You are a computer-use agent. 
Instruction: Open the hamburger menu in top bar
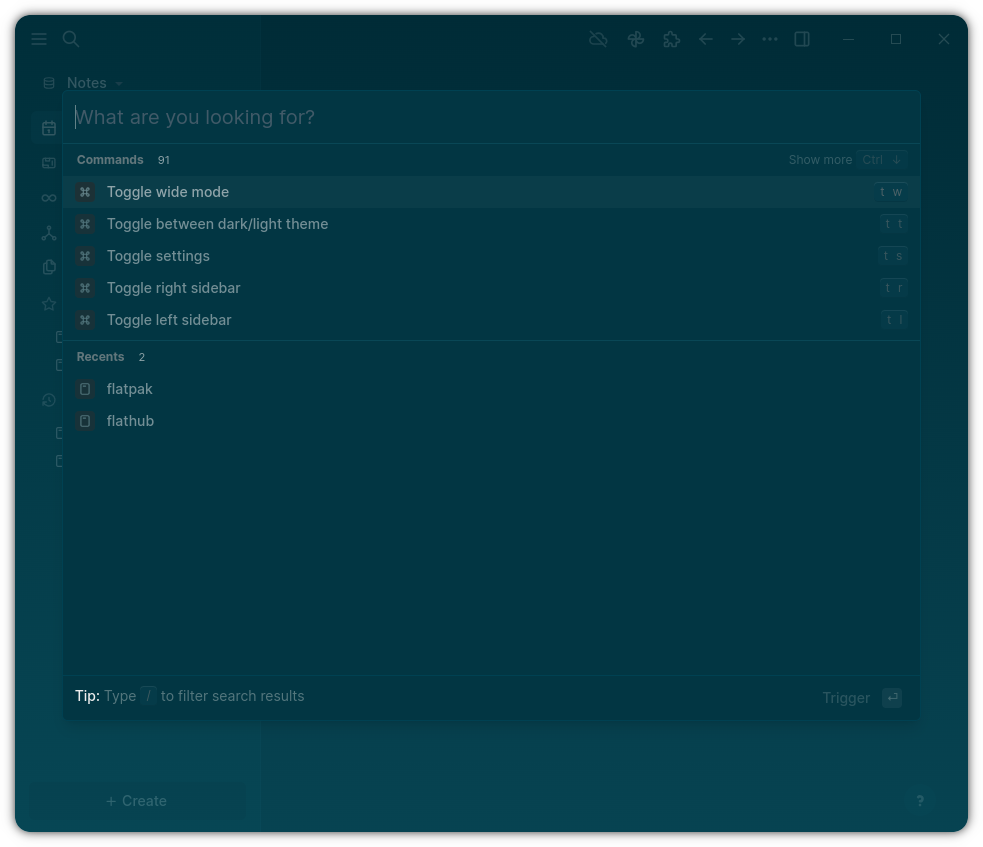(x=39, y=39)
